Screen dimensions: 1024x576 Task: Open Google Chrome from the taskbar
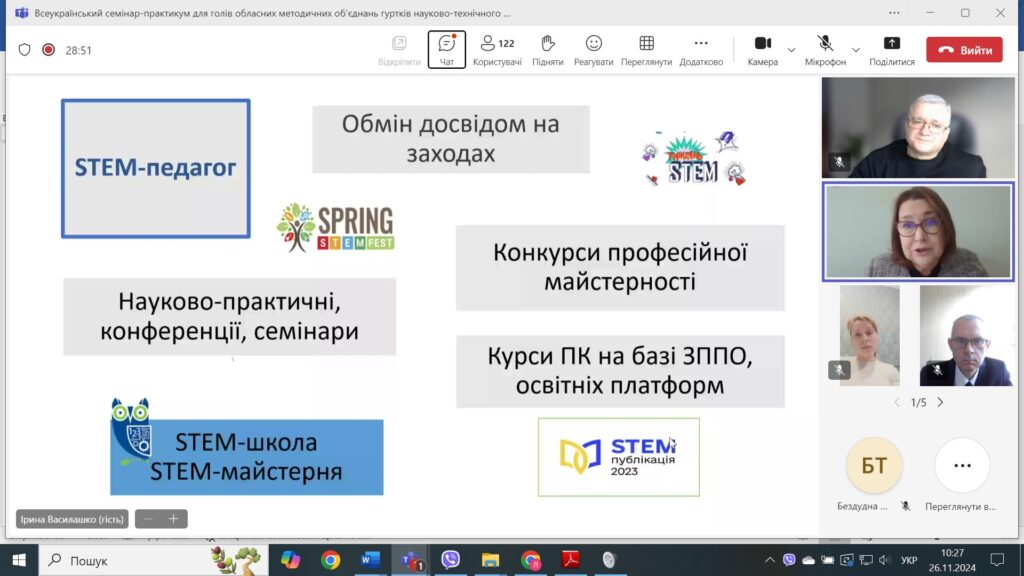330,560
